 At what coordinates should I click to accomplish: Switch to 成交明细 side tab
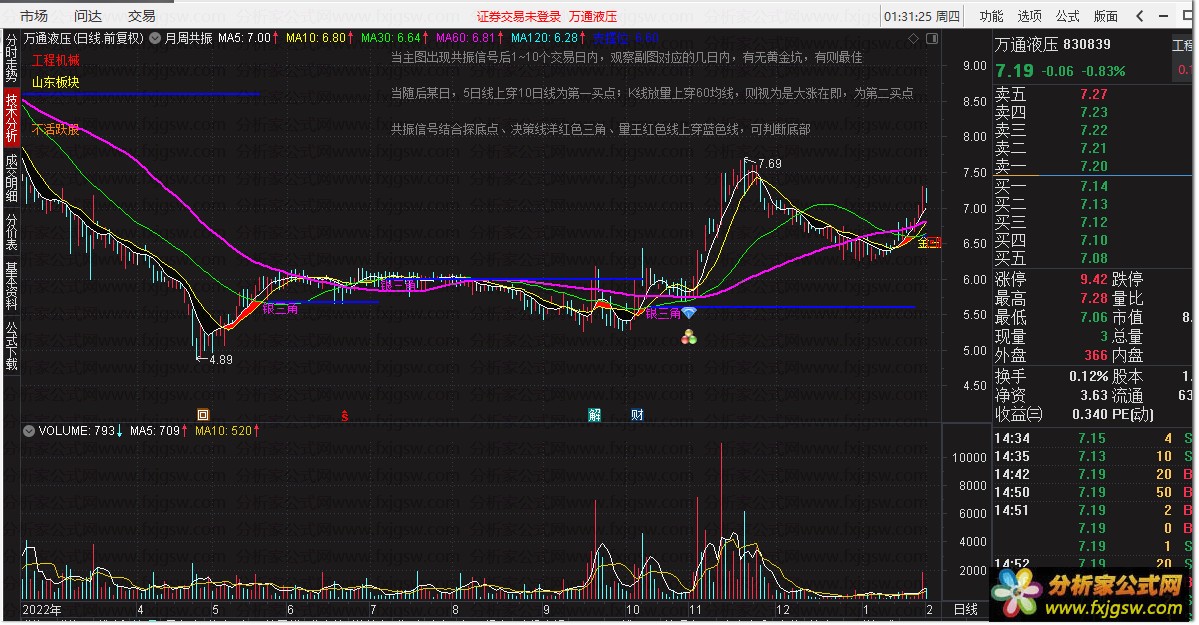11,177
